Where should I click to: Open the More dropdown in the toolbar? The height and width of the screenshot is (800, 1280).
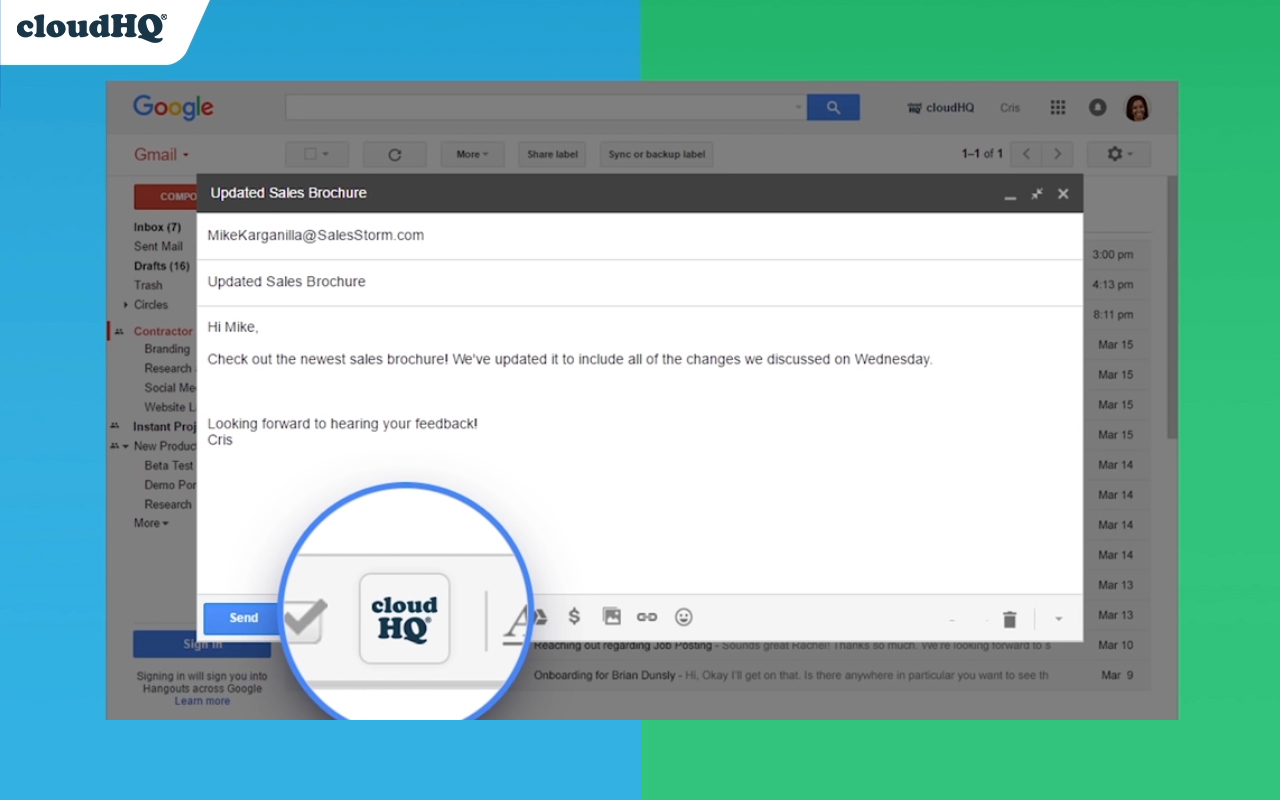click(472, 154)
